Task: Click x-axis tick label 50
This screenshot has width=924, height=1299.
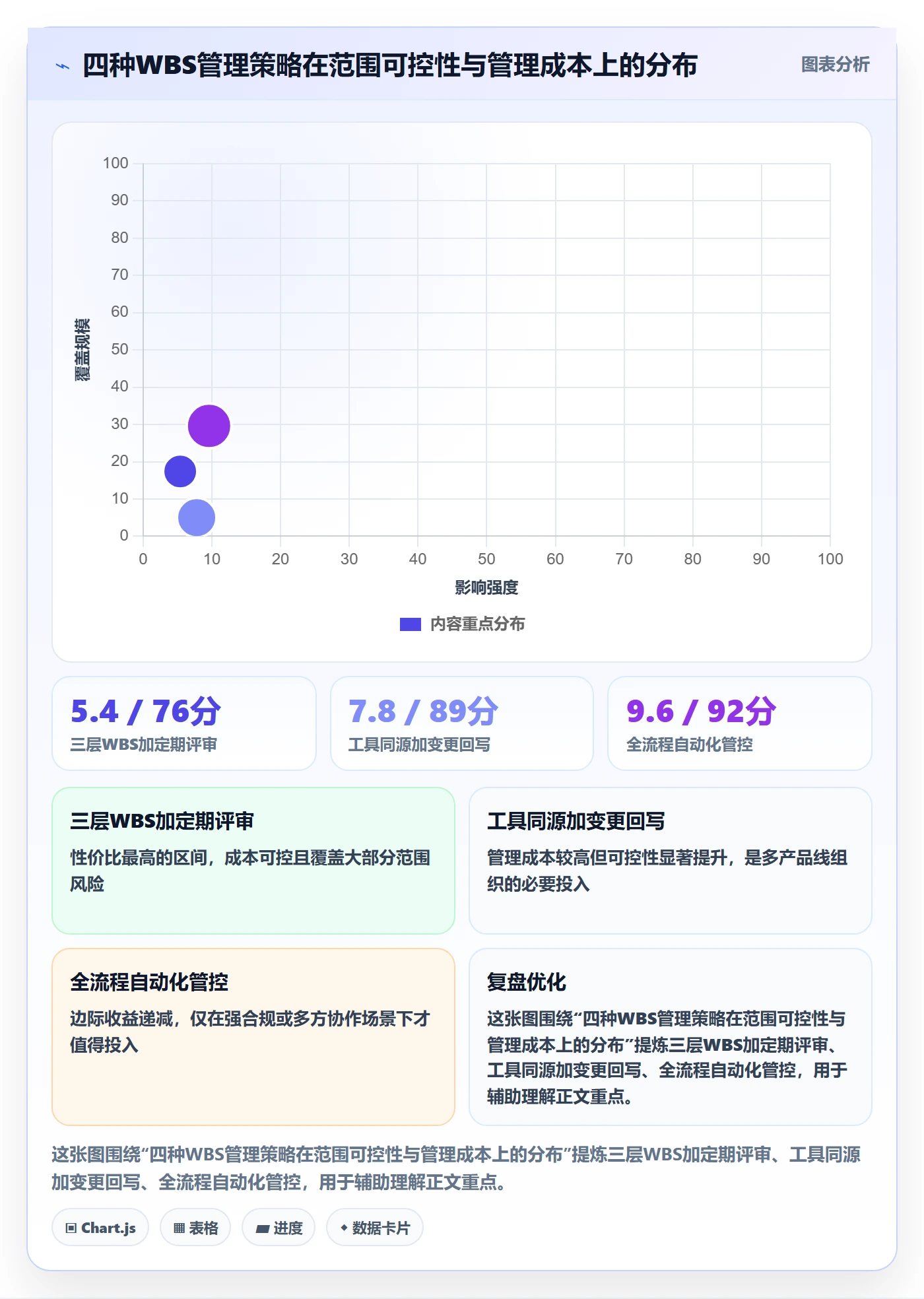Action: pos(486,559)
